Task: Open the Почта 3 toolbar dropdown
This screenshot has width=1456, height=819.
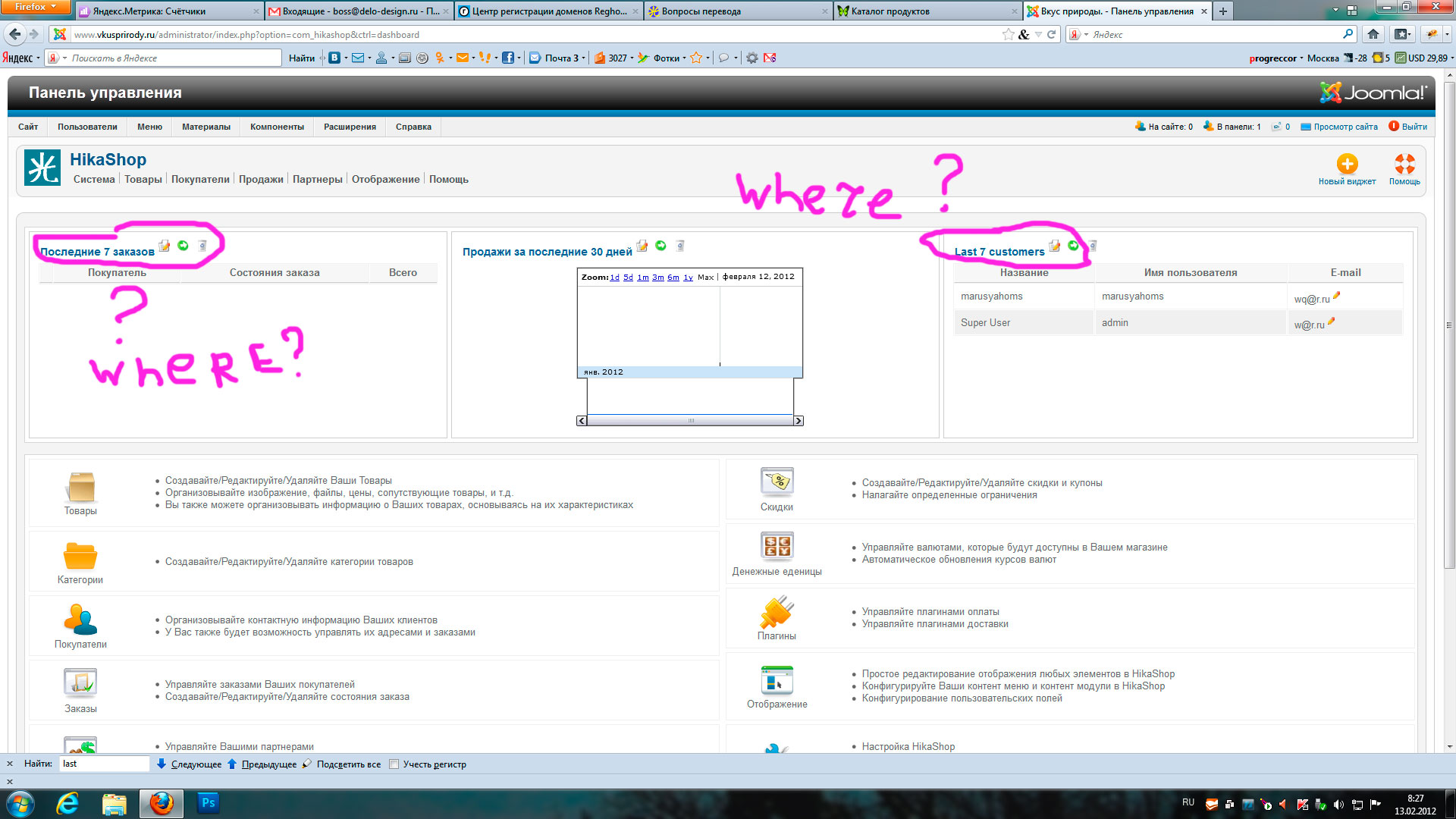Action: (x=583, y=58)
